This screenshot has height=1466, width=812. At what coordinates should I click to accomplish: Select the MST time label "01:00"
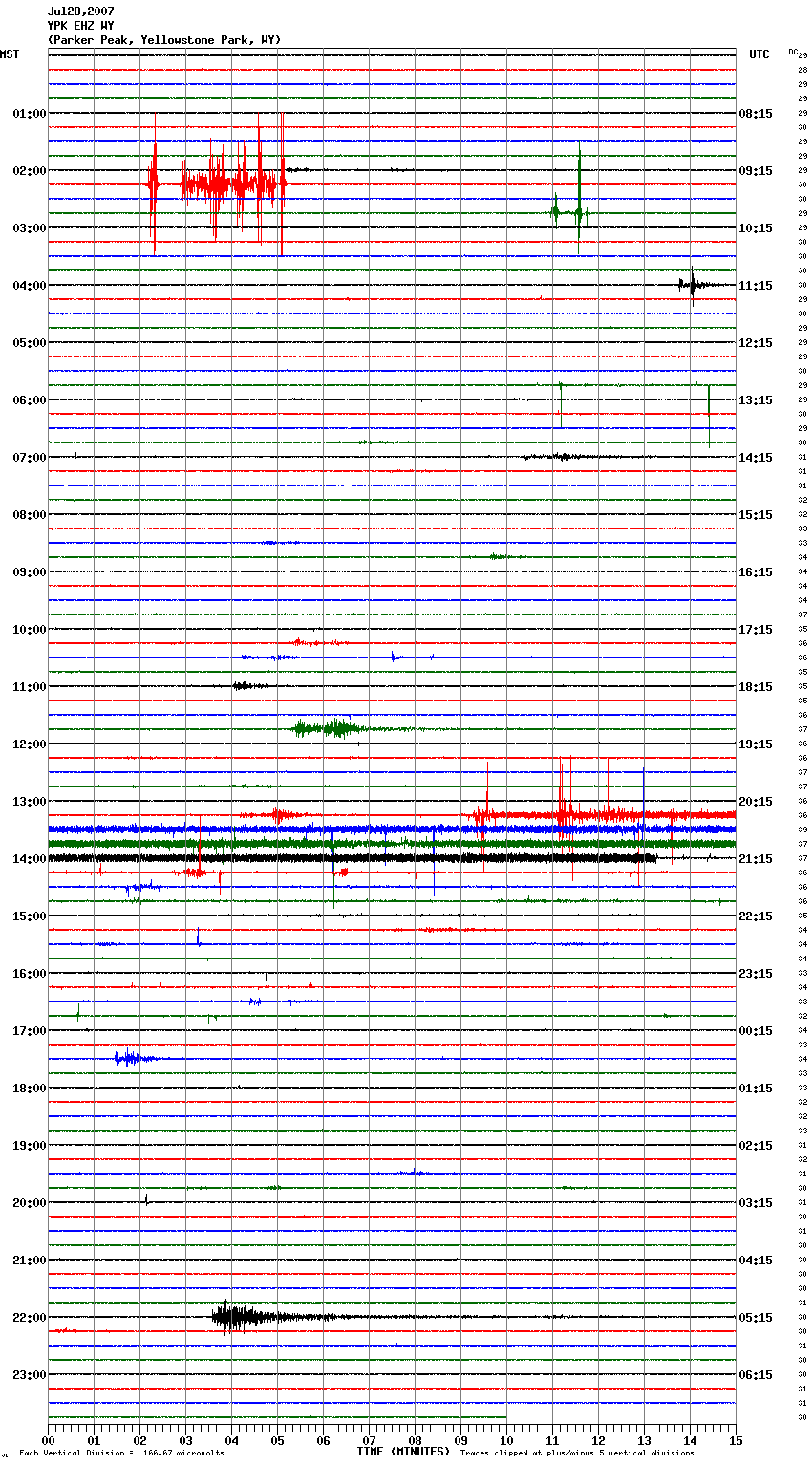[x=30, y=114]
